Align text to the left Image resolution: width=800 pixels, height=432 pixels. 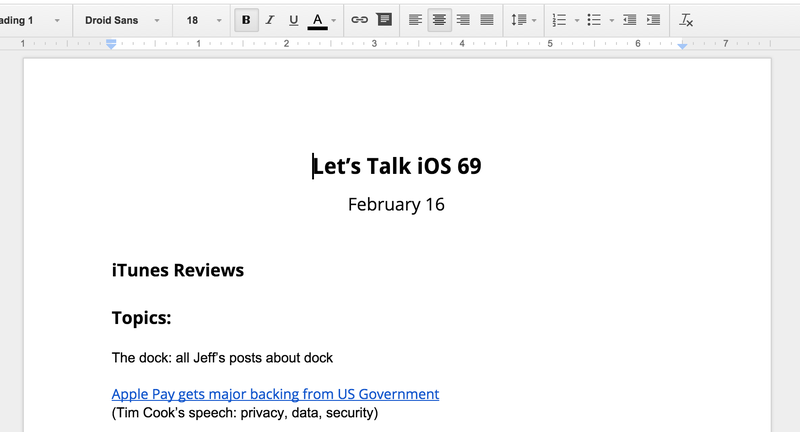[415, 20]
